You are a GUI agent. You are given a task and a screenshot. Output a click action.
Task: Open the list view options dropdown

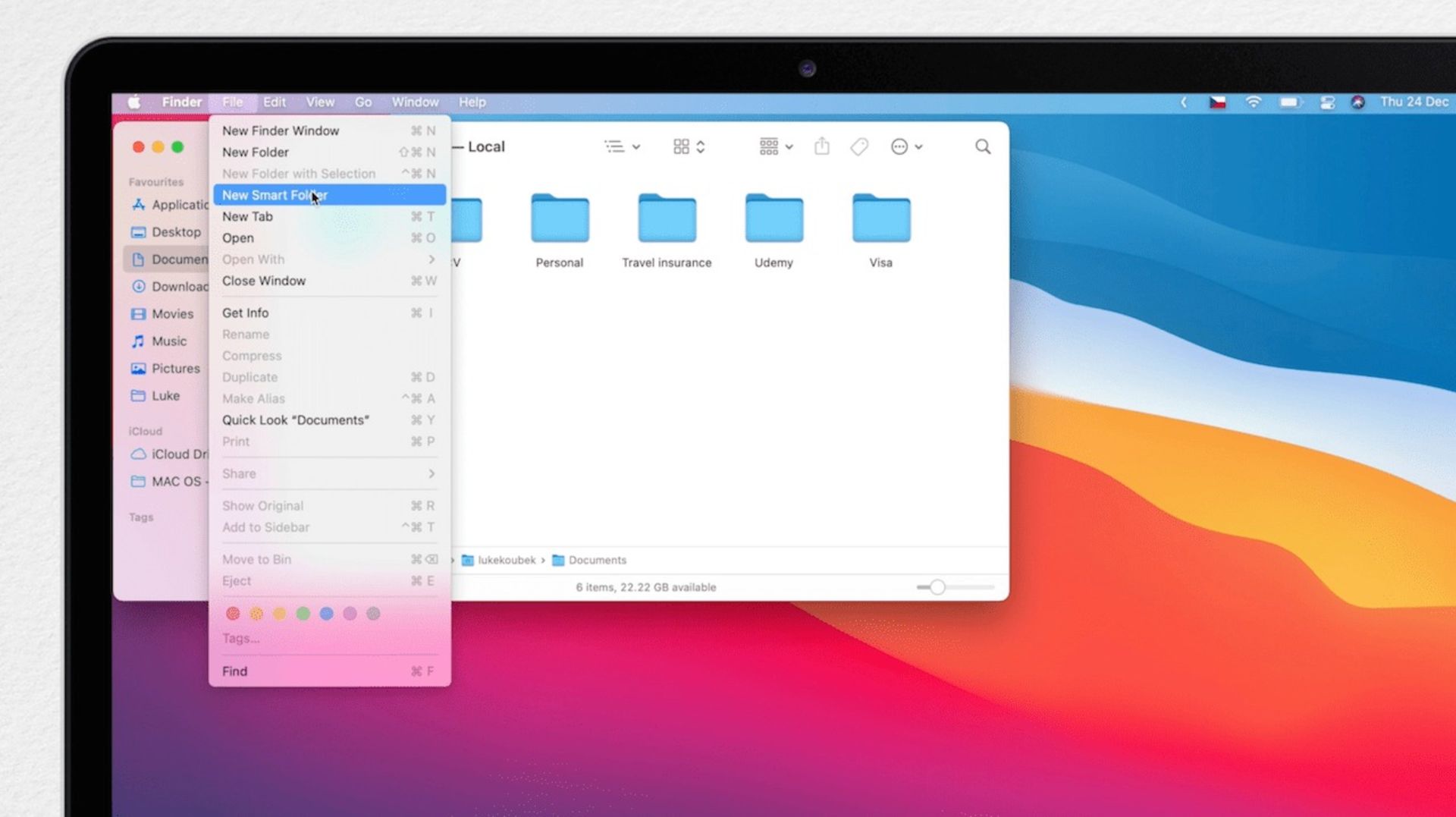622,146
